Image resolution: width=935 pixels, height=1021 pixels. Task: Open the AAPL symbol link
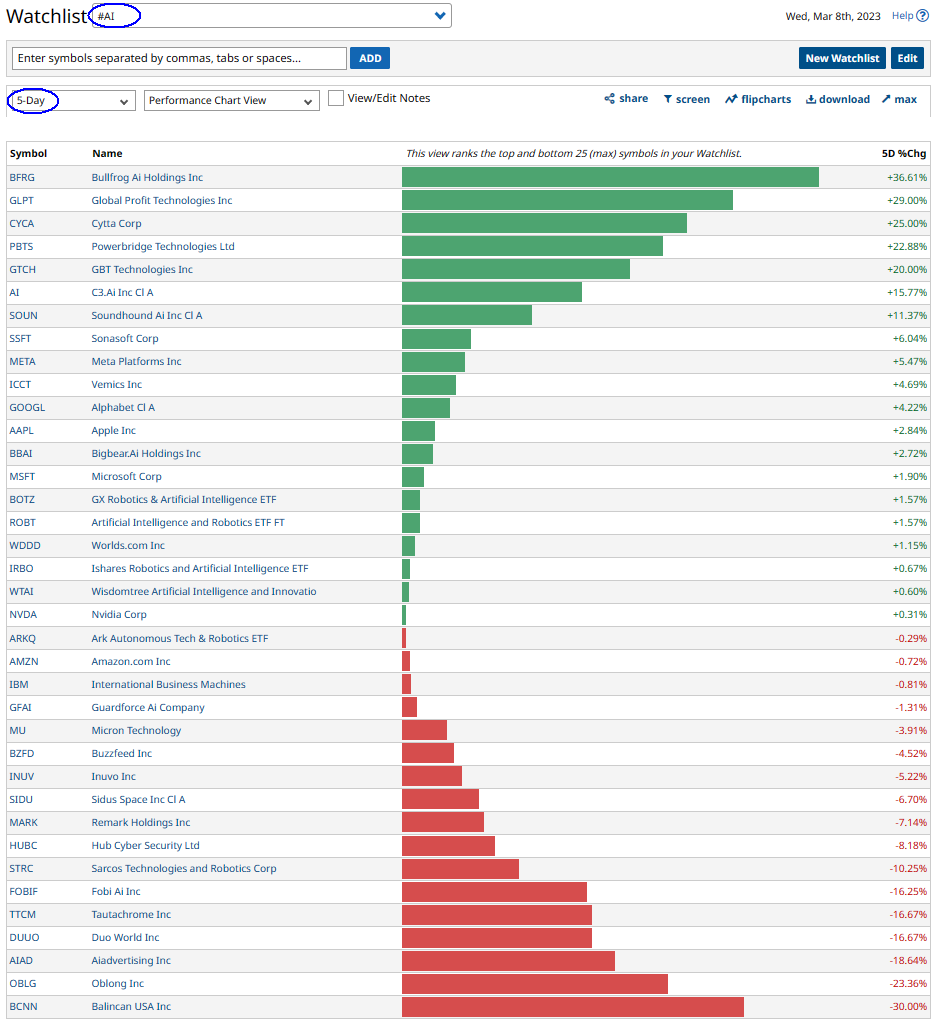point(21,430)
